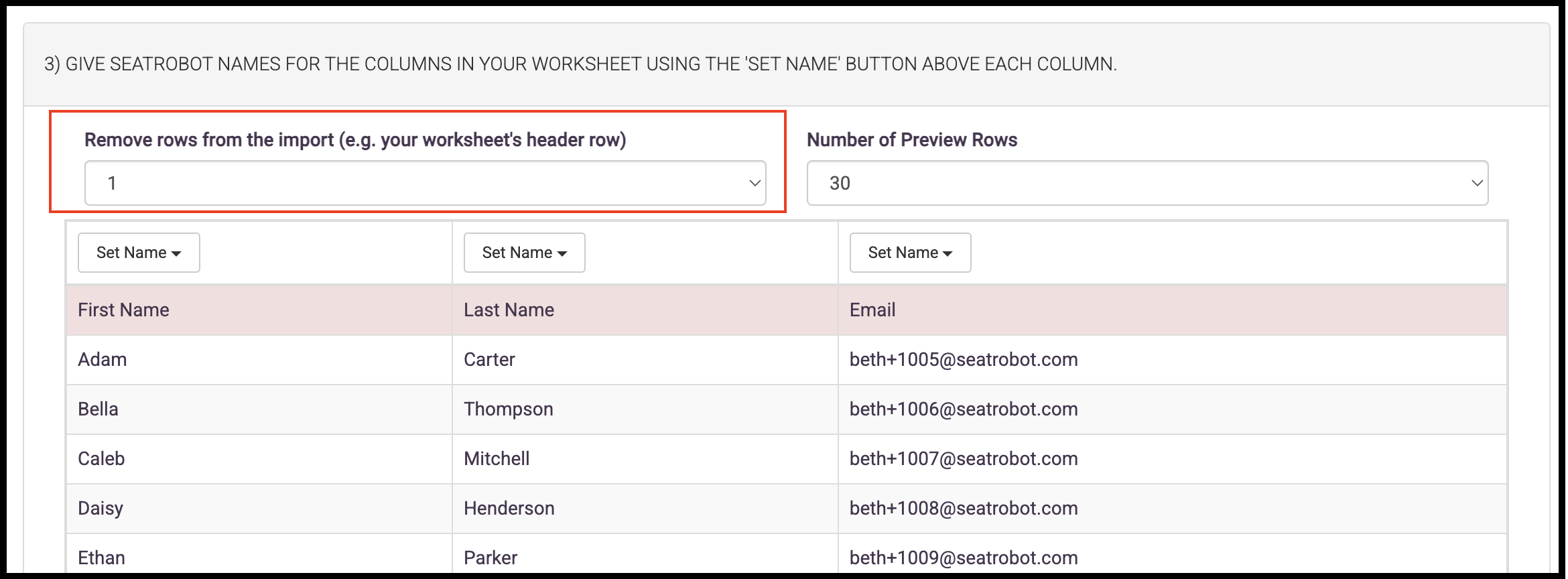
Task: Click the step 3 instruction heading
Action: pos(580,64)
